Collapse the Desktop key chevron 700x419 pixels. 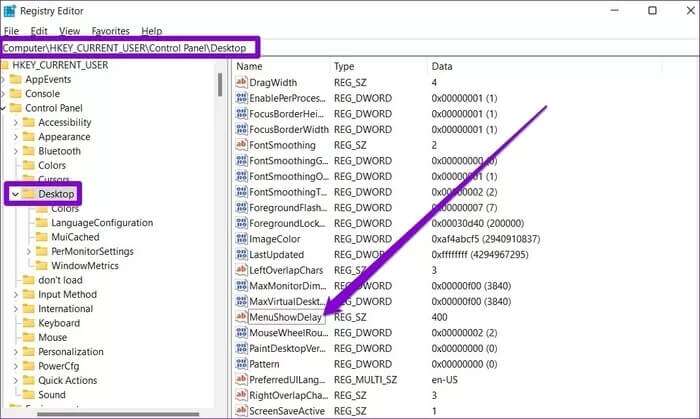coord(15,194)
